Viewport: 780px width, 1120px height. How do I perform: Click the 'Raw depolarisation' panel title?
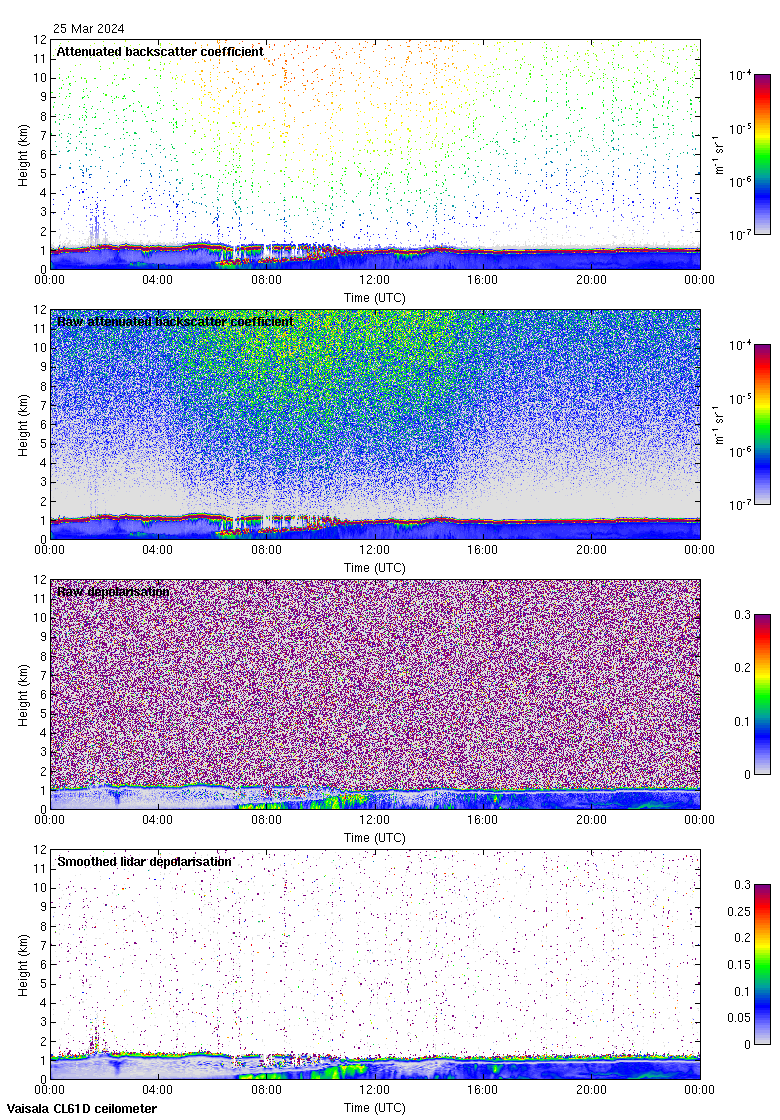113,591
